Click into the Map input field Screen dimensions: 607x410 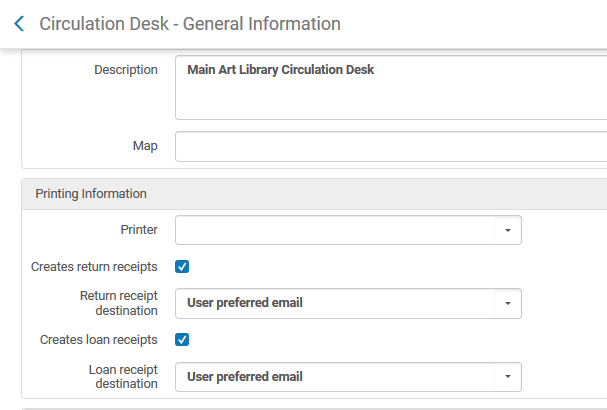click(x=391, y=146)
